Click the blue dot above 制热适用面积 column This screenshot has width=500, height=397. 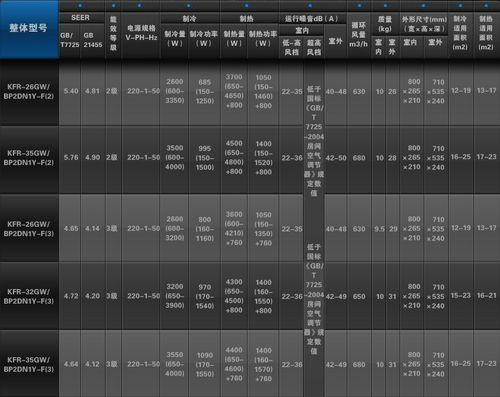tap(486, 5)
